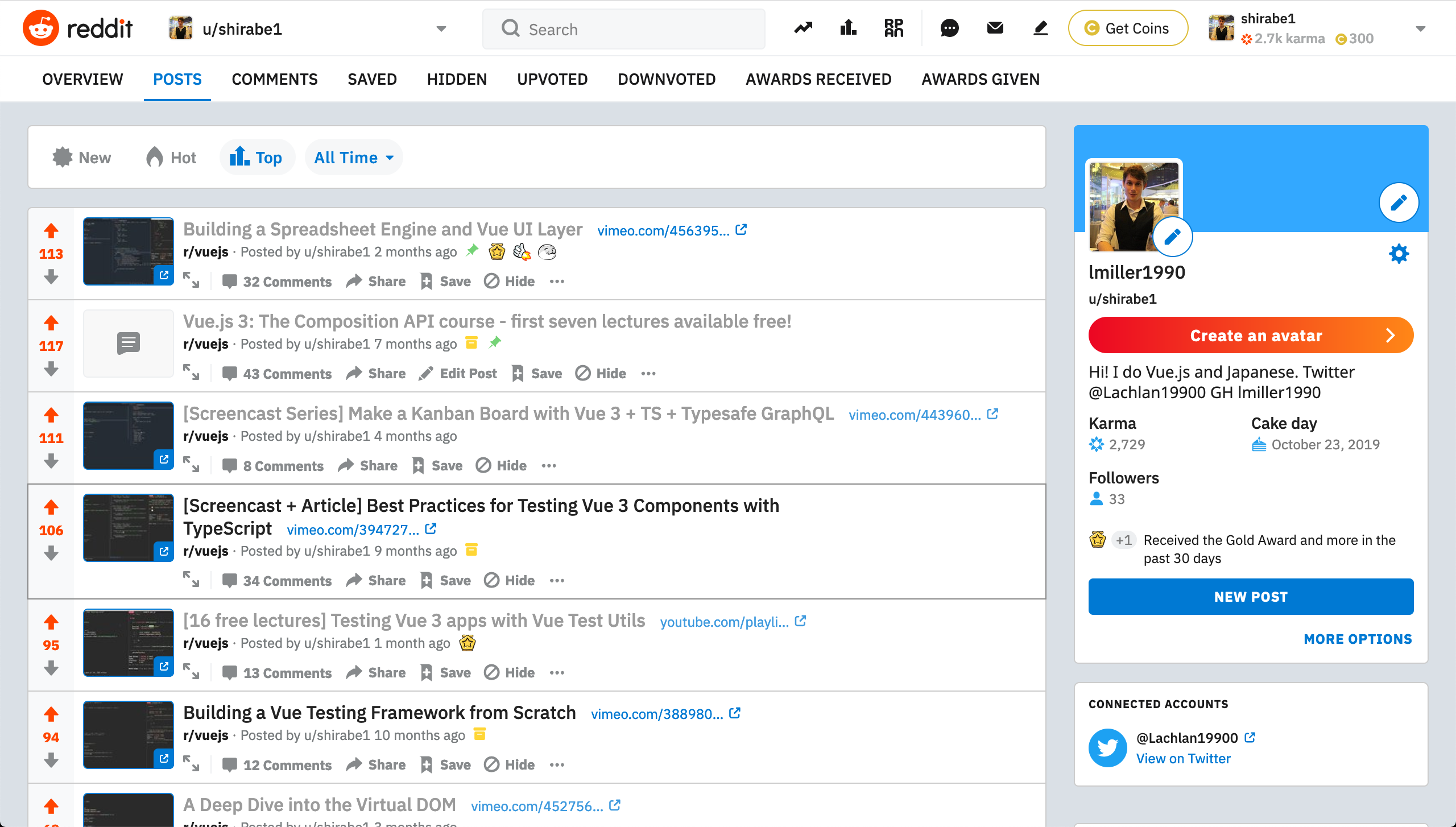
Task: Click the create post pencil icon in header
Action: click(x=1040, y=28)
